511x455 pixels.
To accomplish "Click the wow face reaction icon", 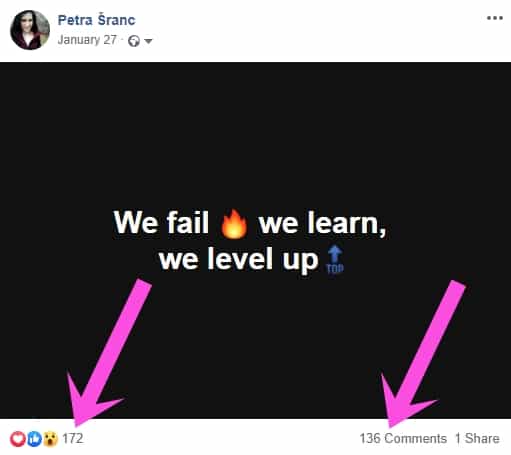I will (x=50, y=439).
